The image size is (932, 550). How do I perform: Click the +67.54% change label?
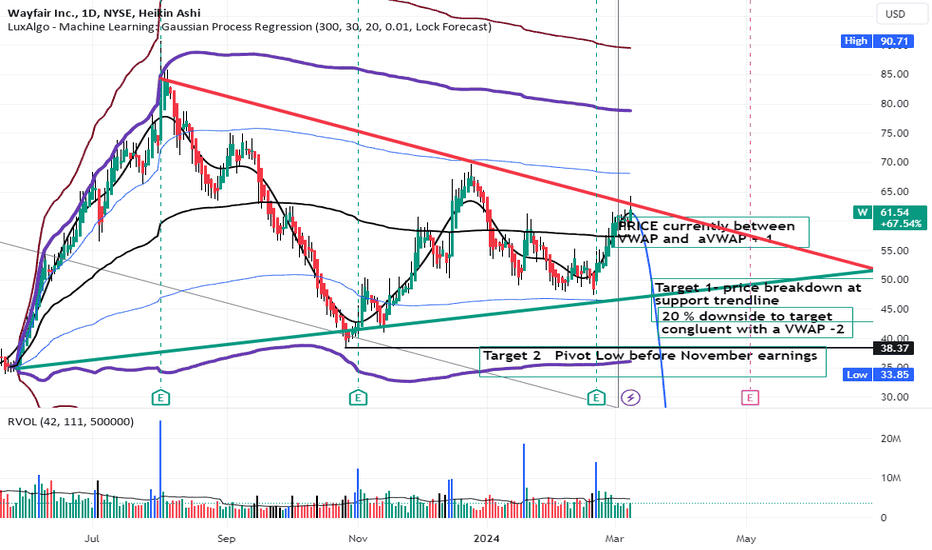(x=901, y=224)
